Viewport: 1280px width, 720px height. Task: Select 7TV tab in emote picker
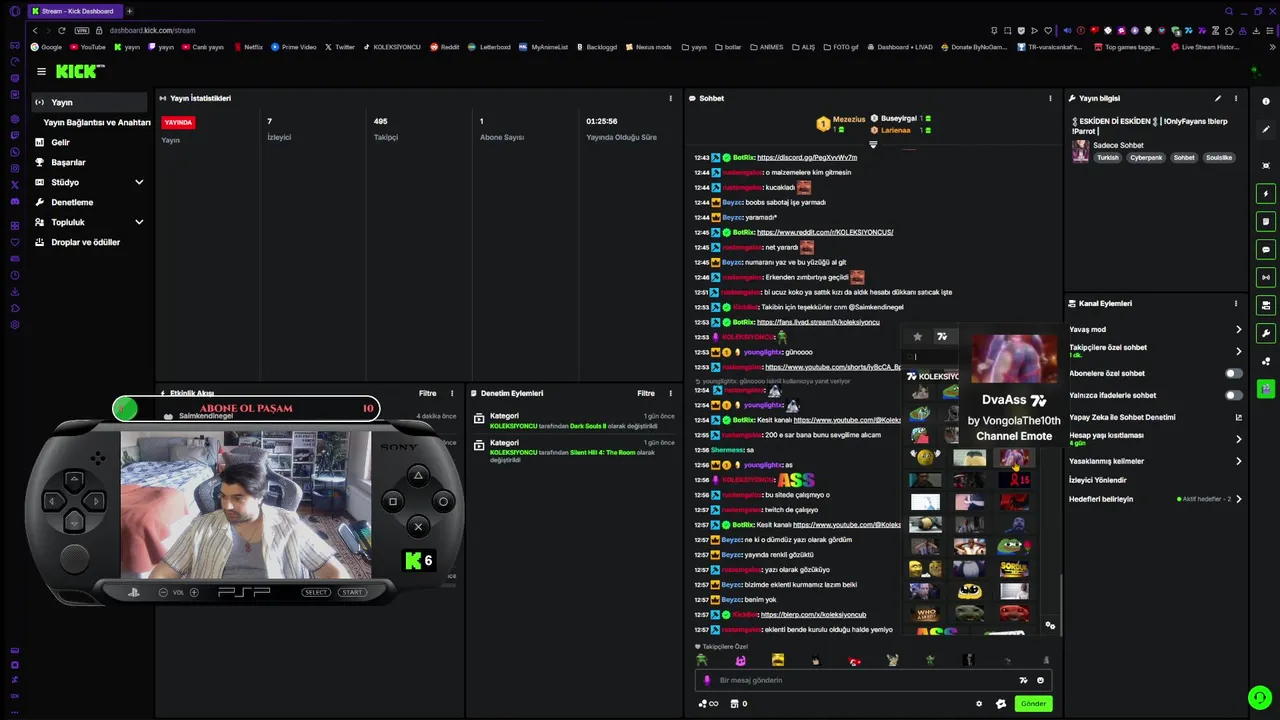coord(941,336)
